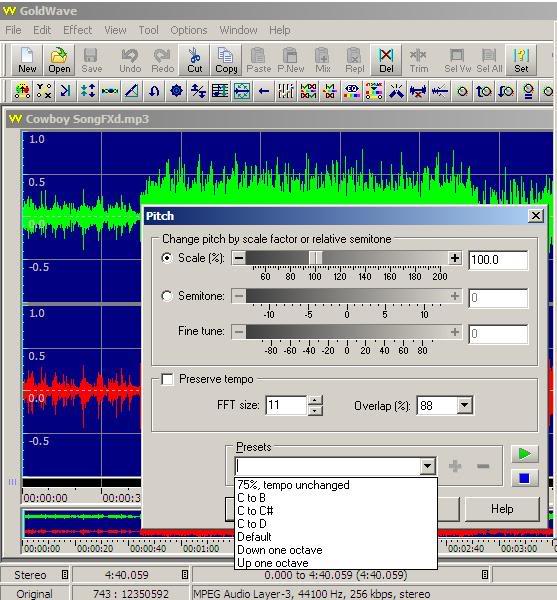Open the View menu

[x=115, y=30]
